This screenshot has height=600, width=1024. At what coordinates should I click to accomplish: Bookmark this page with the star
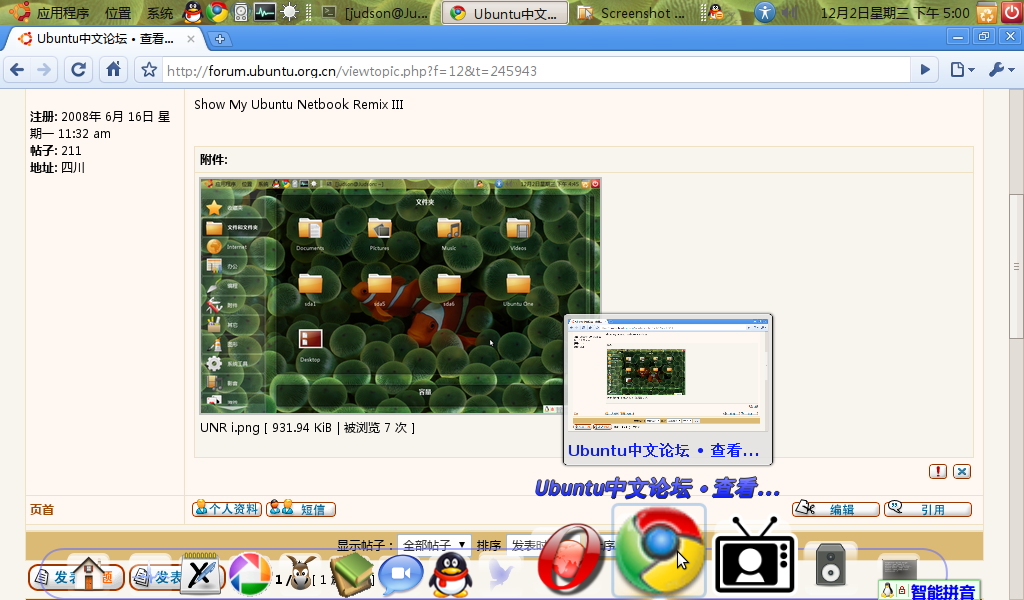(x=150, y=70)
